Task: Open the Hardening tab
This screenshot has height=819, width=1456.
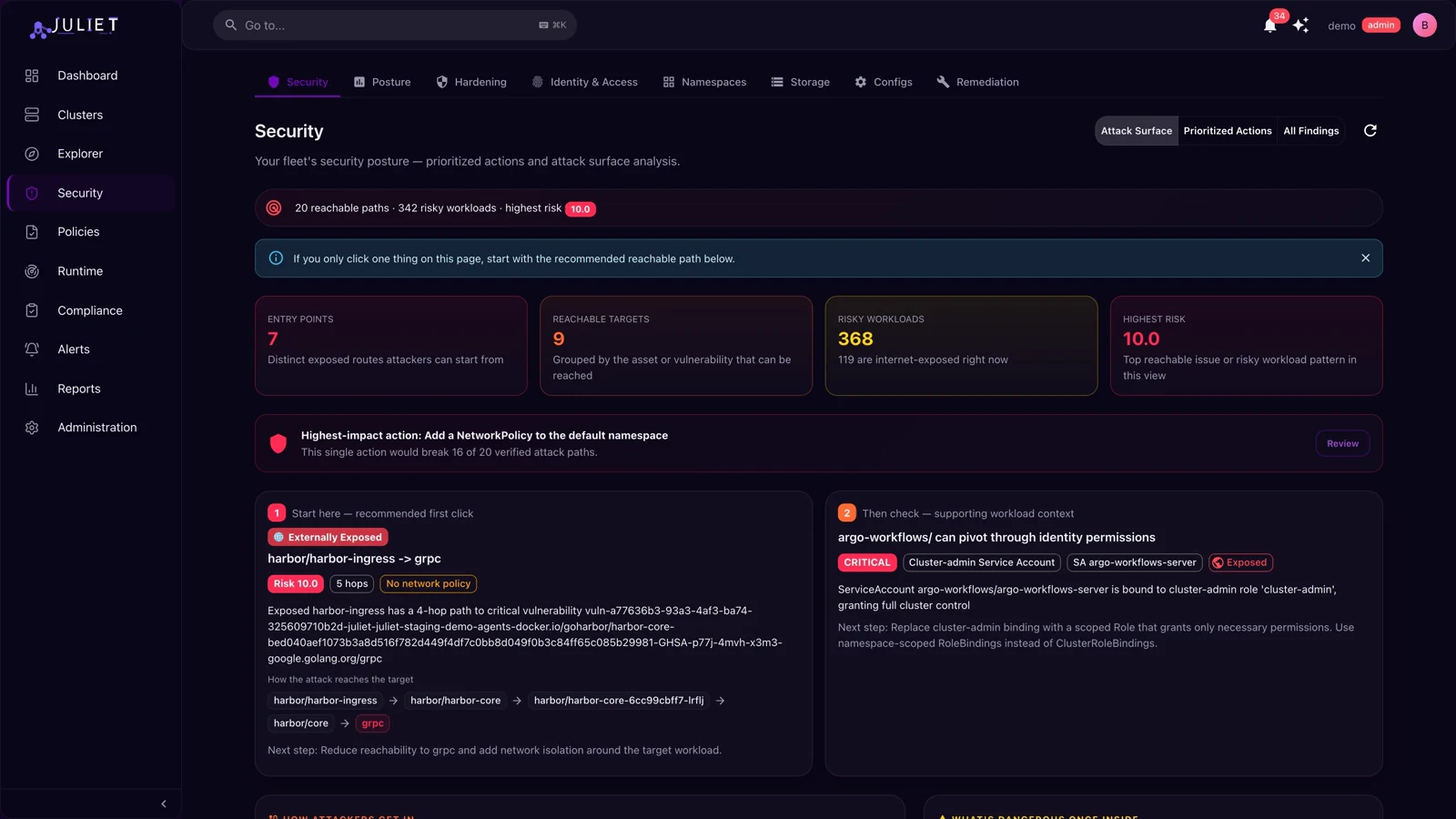Action: [x=471, y=82]
